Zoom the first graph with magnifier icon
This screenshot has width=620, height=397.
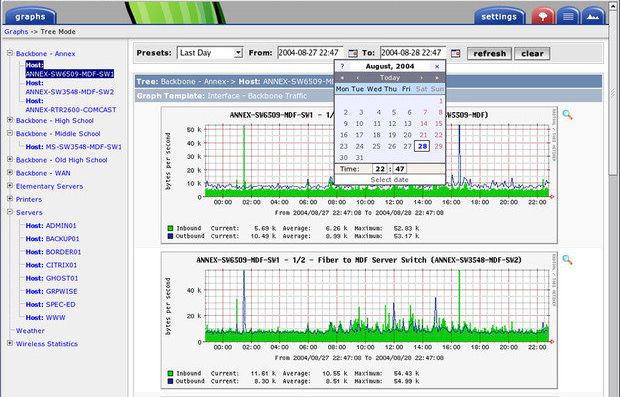click(x=567, y=115)
